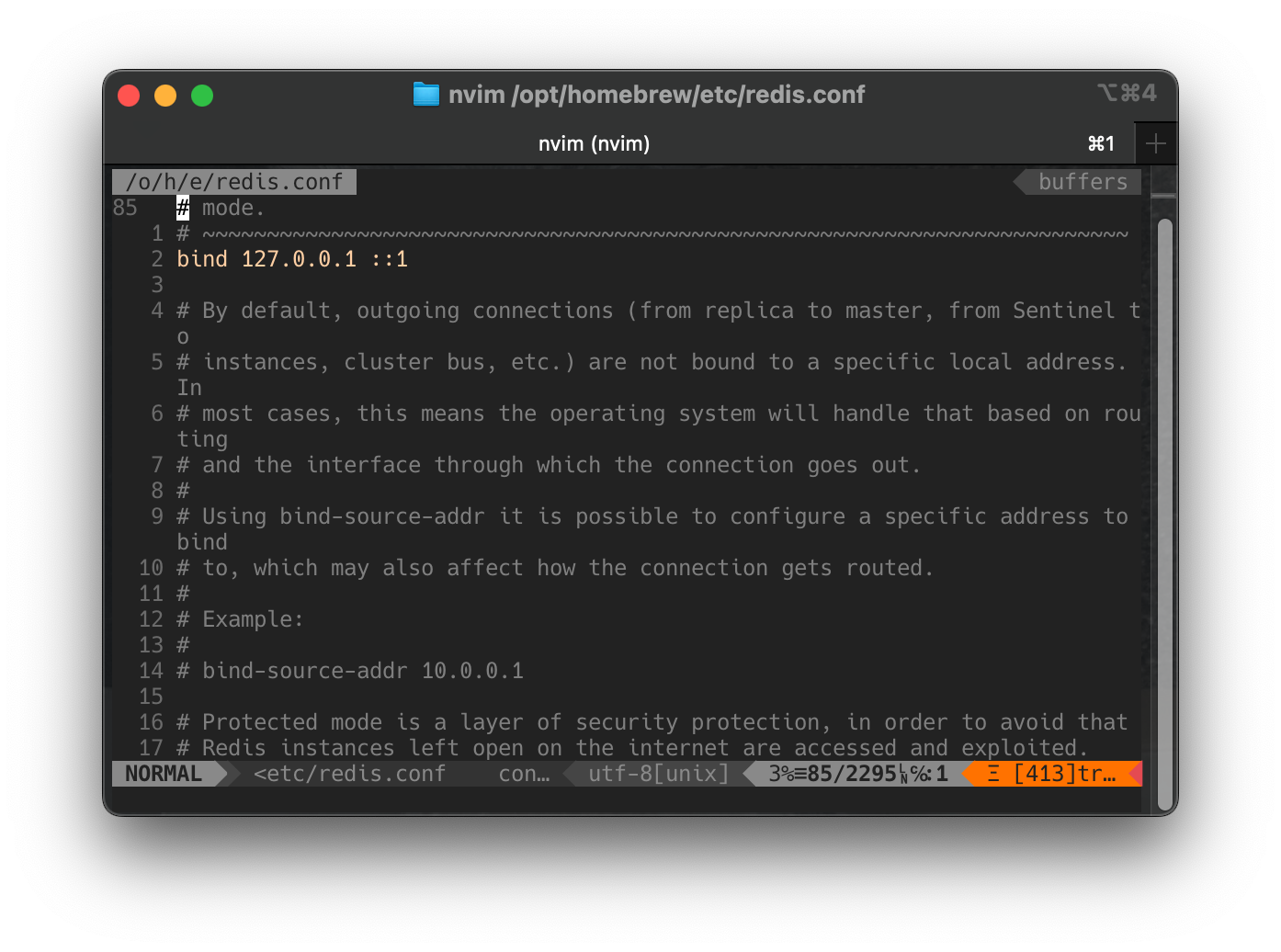Click line '# Redis instances left open'
This screenshot has height=952, width=1281.
point(632,748)
